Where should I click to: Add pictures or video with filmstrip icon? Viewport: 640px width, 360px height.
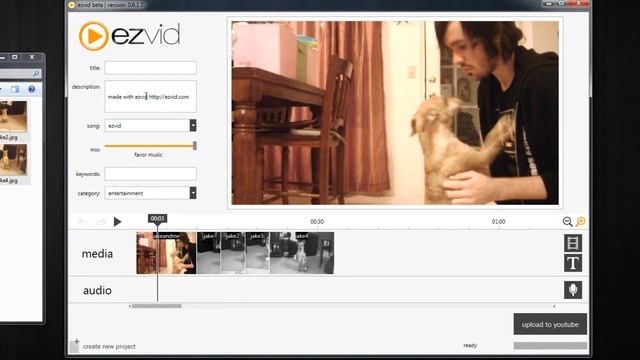(x=573, y=243)
